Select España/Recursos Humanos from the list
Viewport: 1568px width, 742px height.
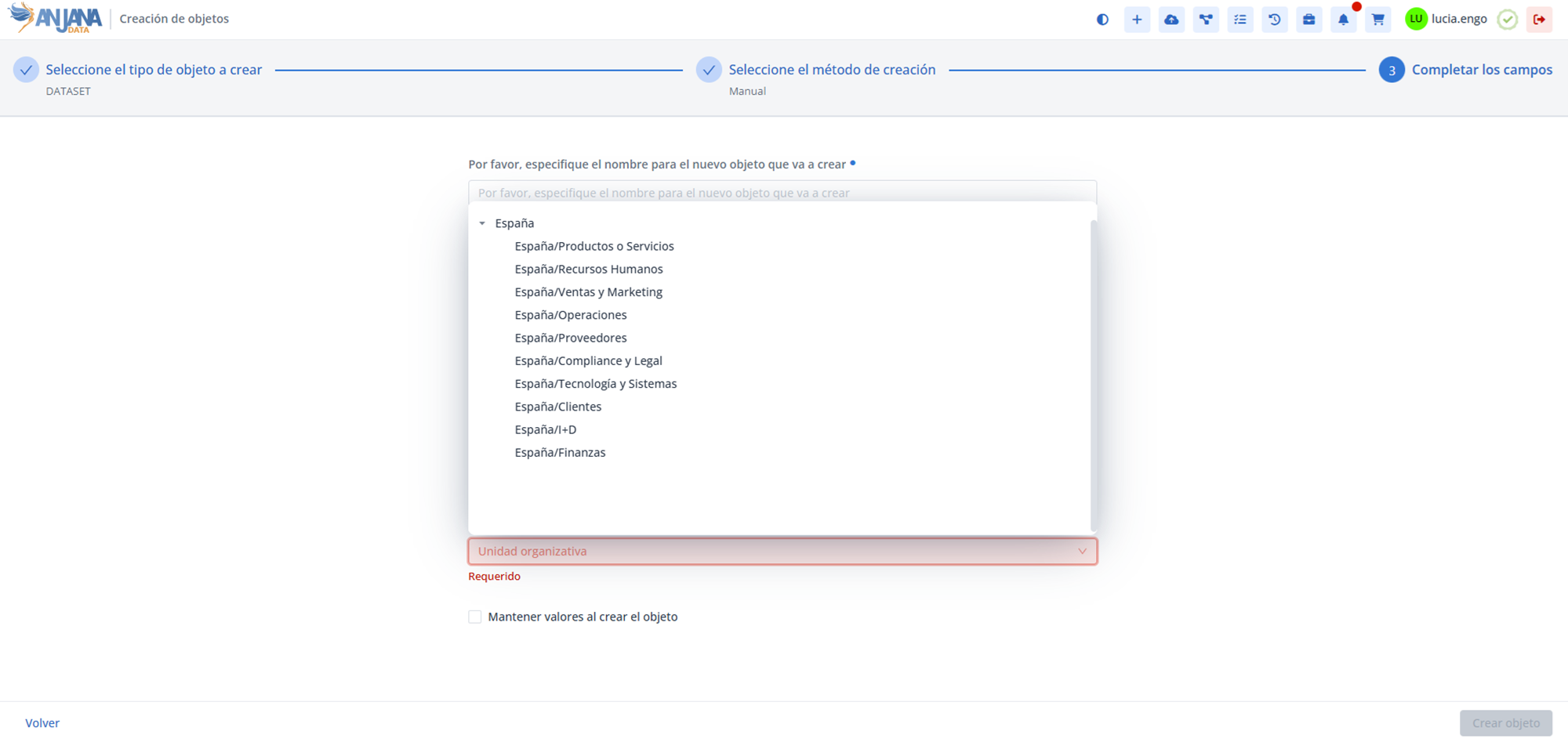(x=588, y=270)
